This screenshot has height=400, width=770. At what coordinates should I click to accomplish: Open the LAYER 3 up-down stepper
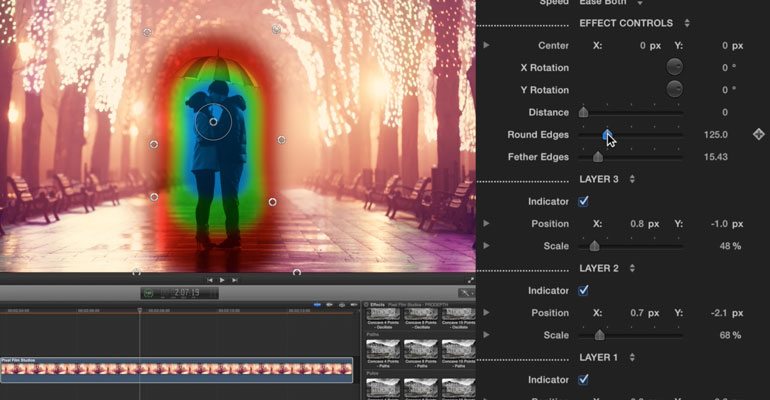click(x=632, y=179)
